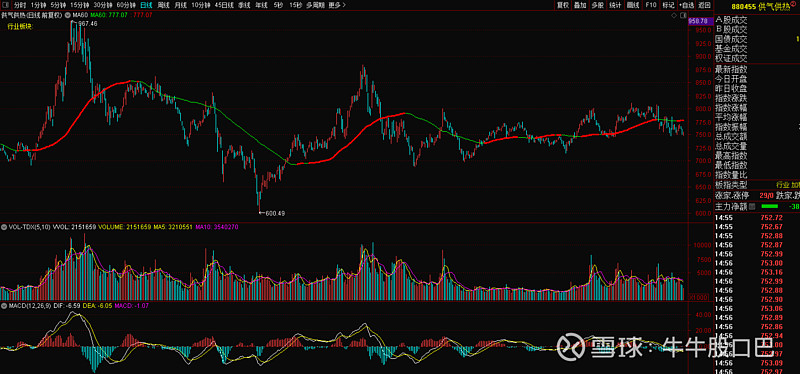Toggle the left sidebar panel icon
800x374 pixels.
click(4, 5)
